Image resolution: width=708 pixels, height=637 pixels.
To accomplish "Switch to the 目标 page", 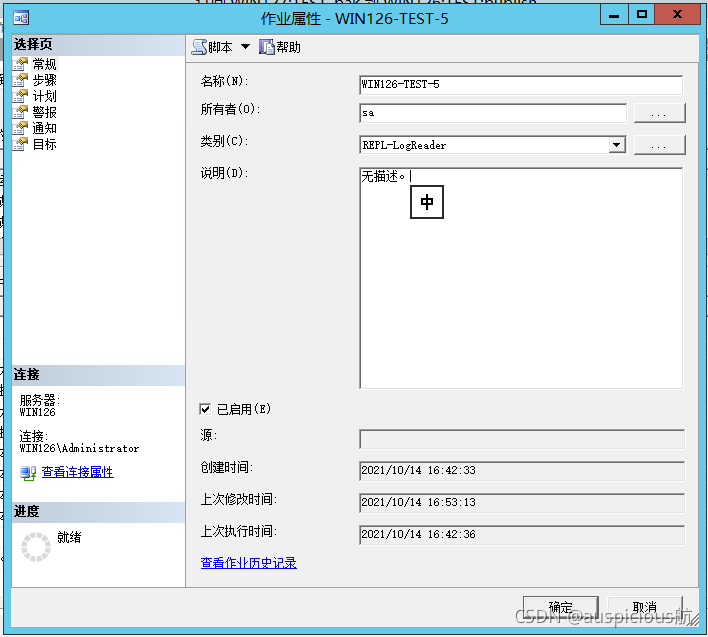I will point(44,144).
